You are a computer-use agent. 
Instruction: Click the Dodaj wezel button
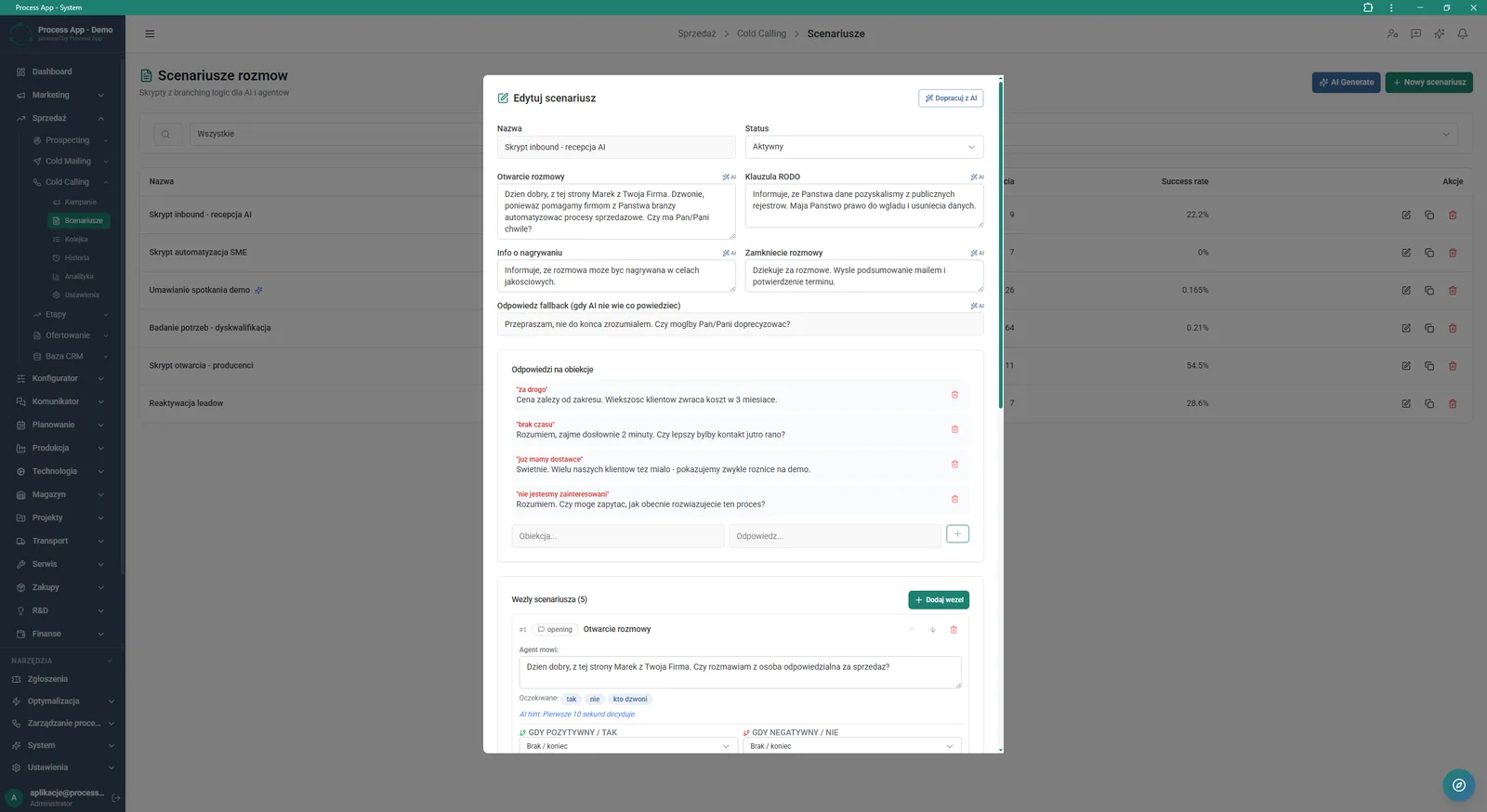[939, 600]
